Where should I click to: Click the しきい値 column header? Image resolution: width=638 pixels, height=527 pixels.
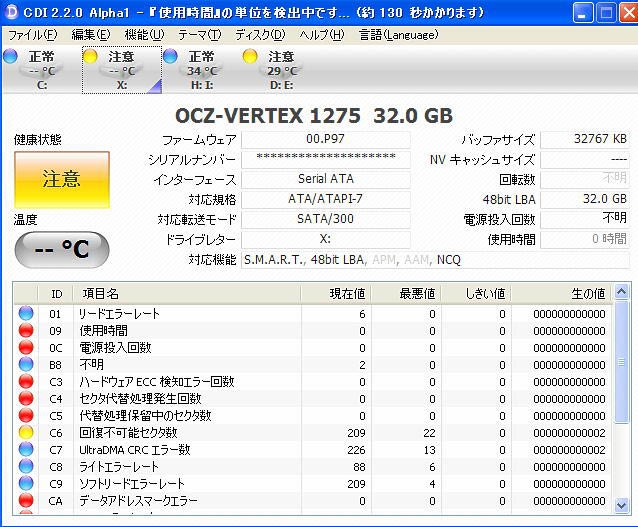pos(476,293)
